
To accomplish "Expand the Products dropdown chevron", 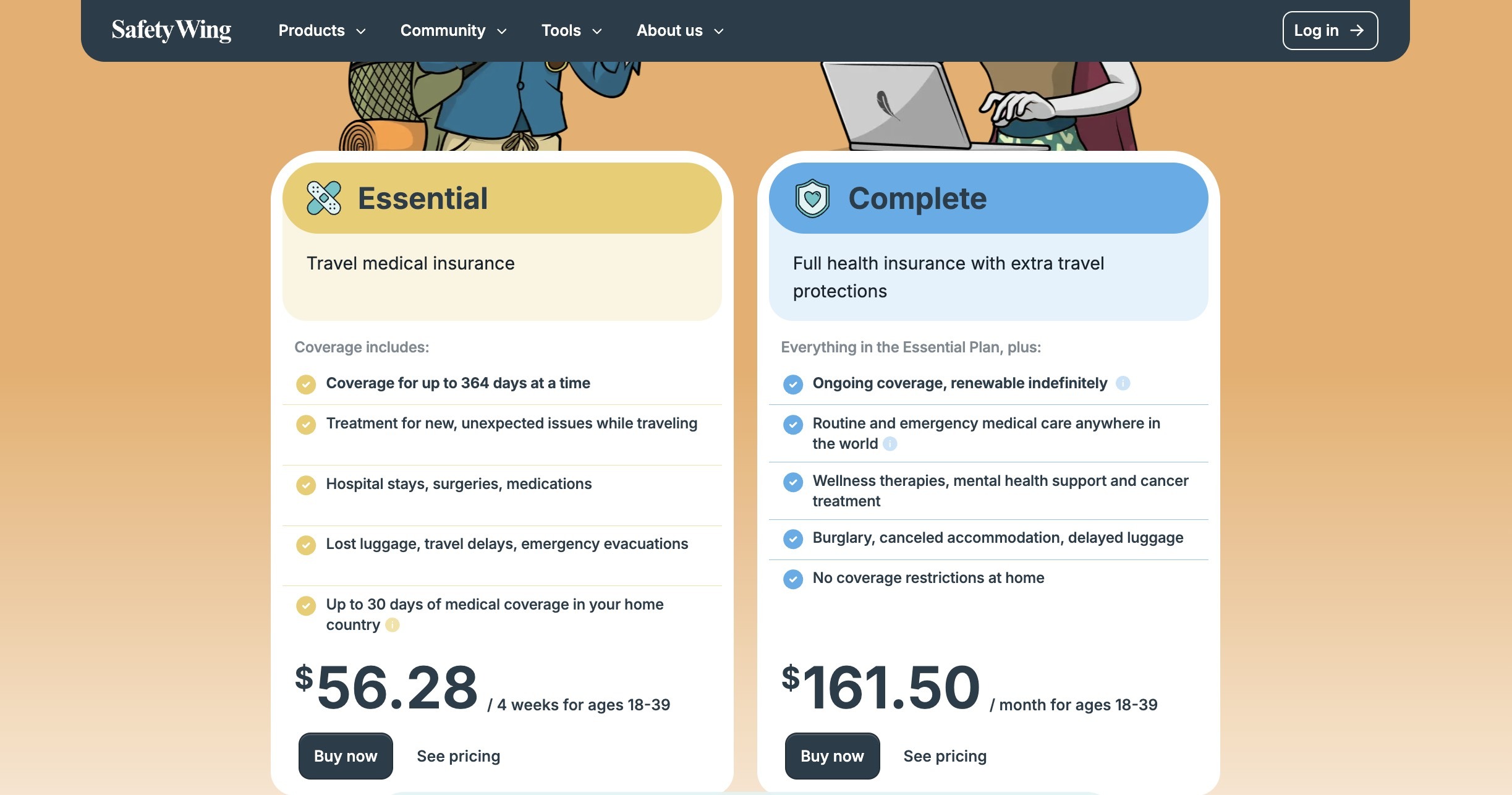I will click(361, 32).
